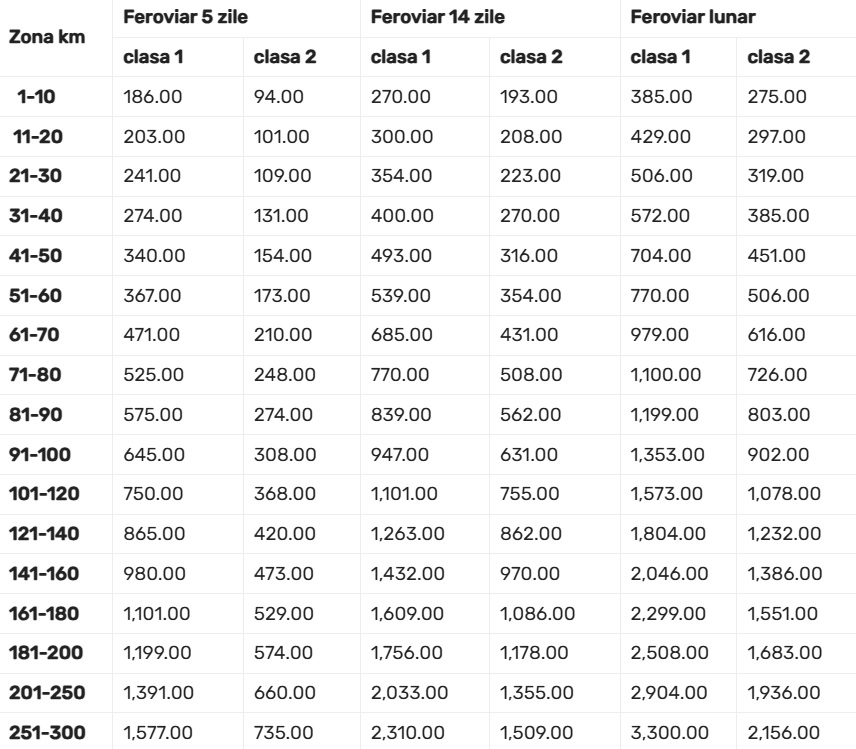Click "clasa 1" under Feroviar 5 zile
Screen dimensions: 856x749
(152, 57)
